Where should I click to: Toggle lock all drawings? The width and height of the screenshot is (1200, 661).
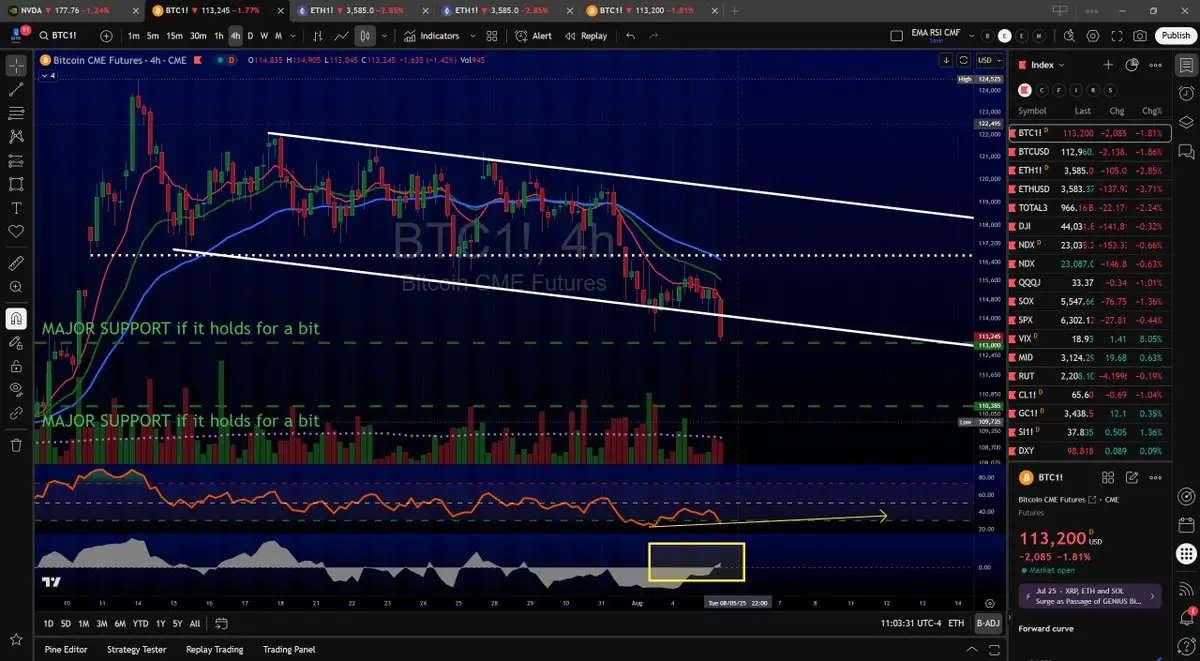(x=16, y=366)
